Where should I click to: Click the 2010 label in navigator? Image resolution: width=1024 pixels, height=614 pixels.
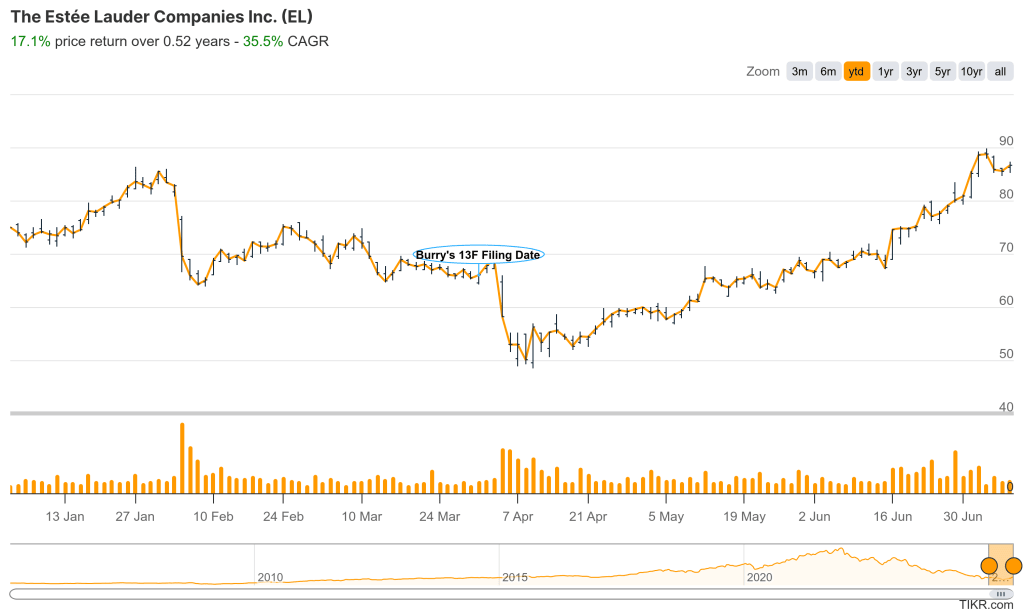point(270,577)
